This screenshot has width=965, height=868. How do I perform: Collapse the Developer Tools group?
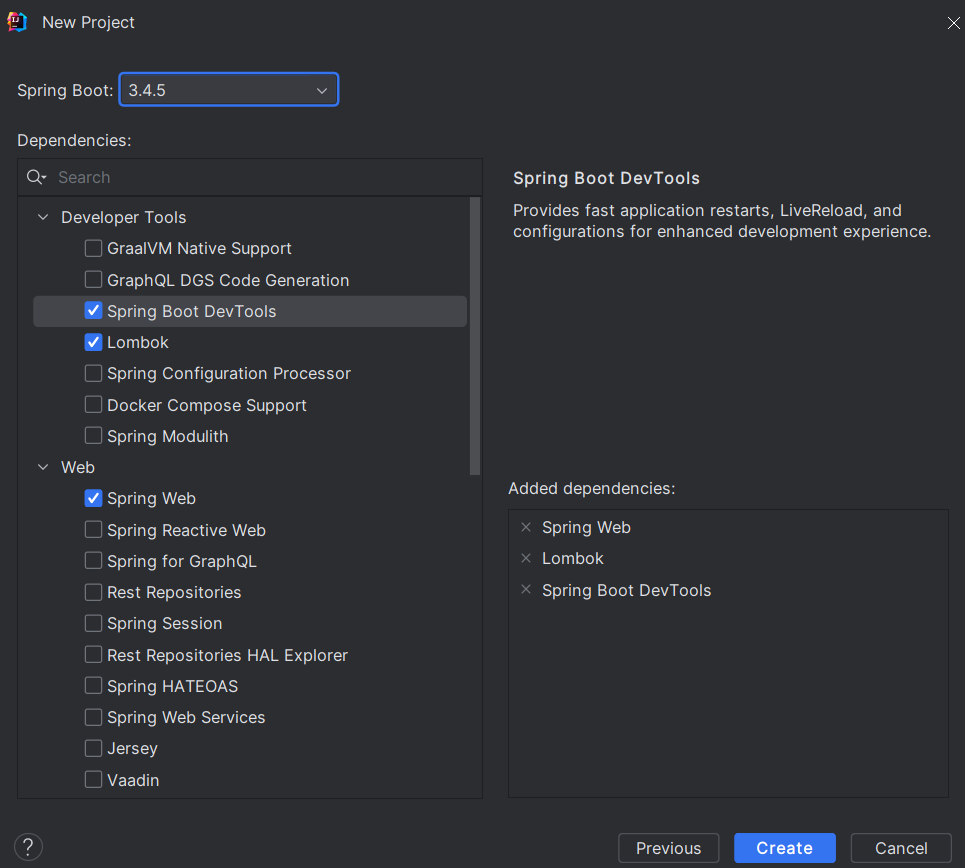click(x=43, y=217)
